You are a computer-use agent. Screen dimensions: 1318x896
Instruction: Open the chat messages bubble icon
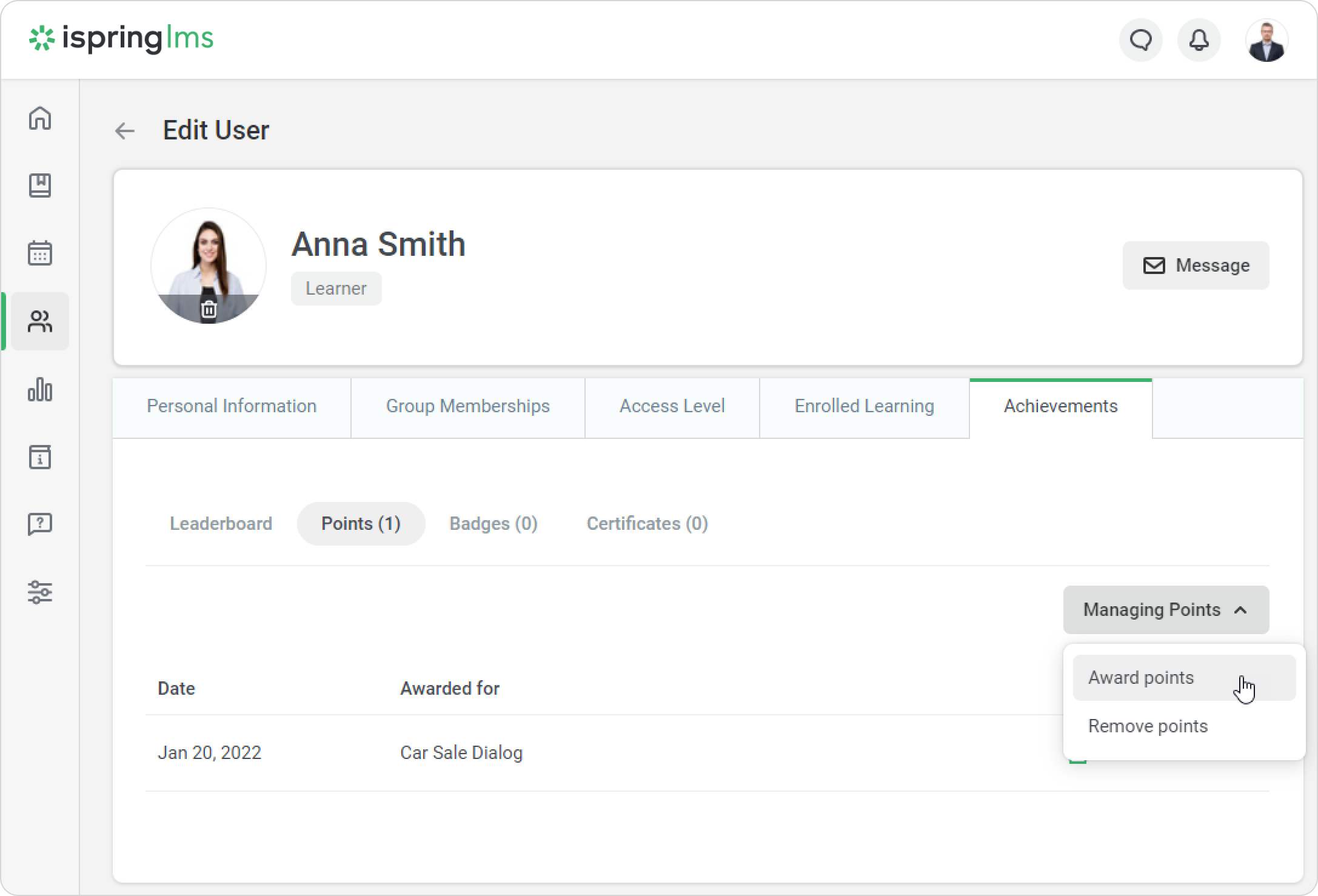1140,41
